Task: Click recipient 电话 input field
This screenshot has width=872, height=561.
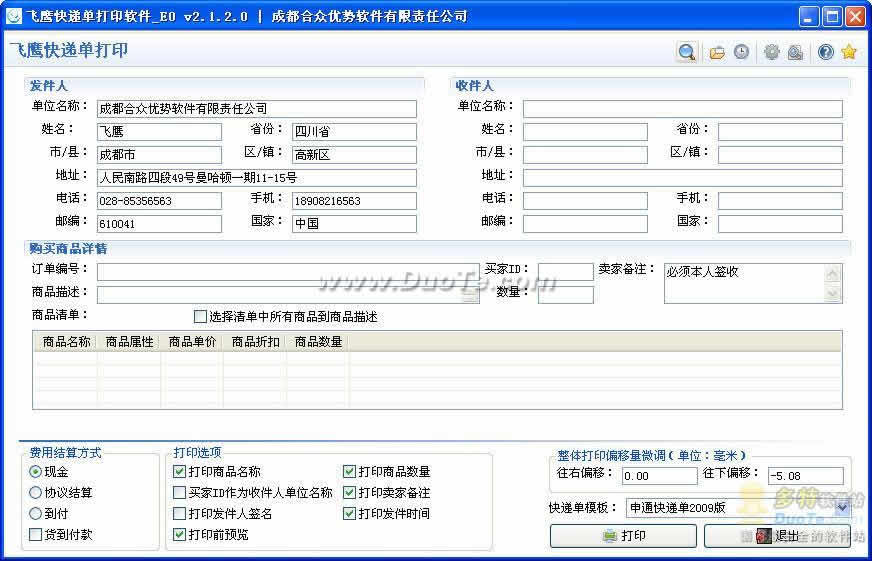Action: pos(586,201)
